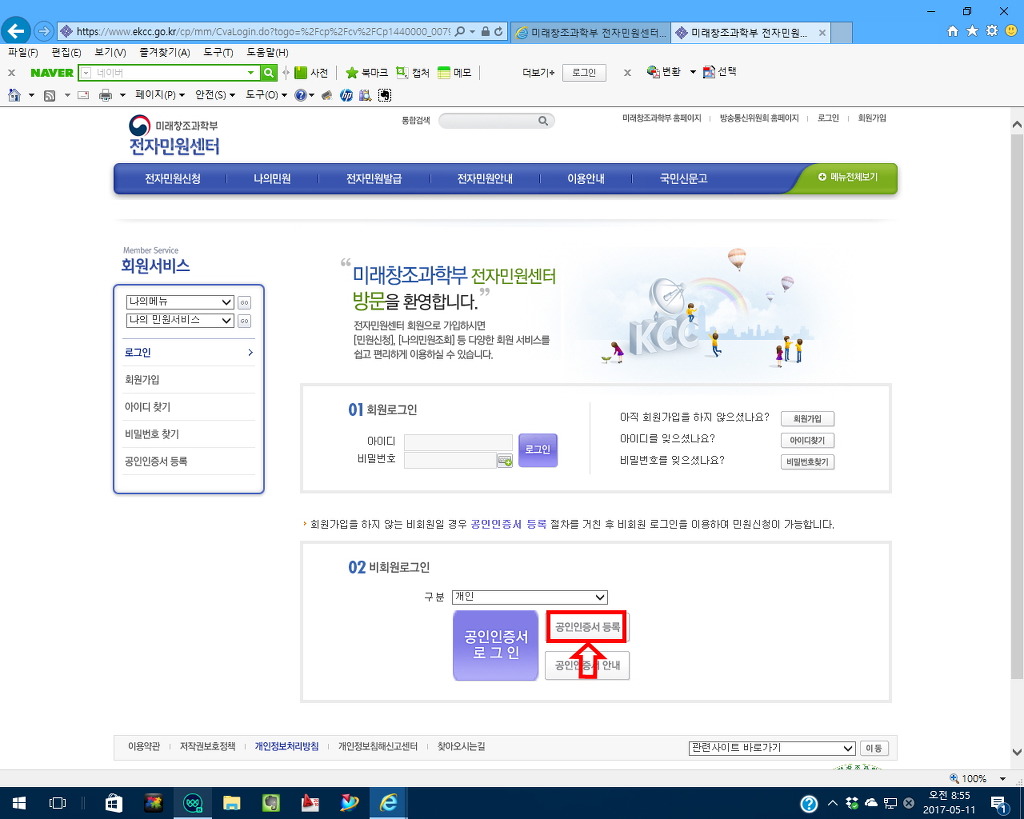
Task: Click the 아이디찾기 button
Action: 807,440
